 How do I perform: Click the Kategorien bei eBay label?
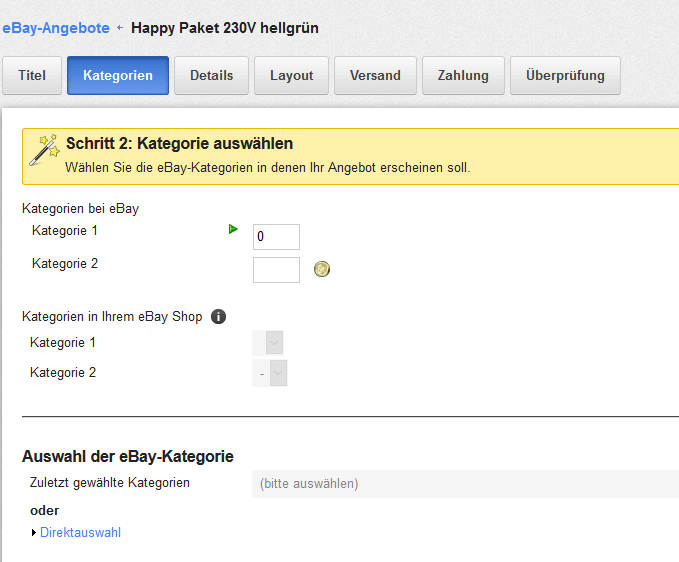point(81,209)
